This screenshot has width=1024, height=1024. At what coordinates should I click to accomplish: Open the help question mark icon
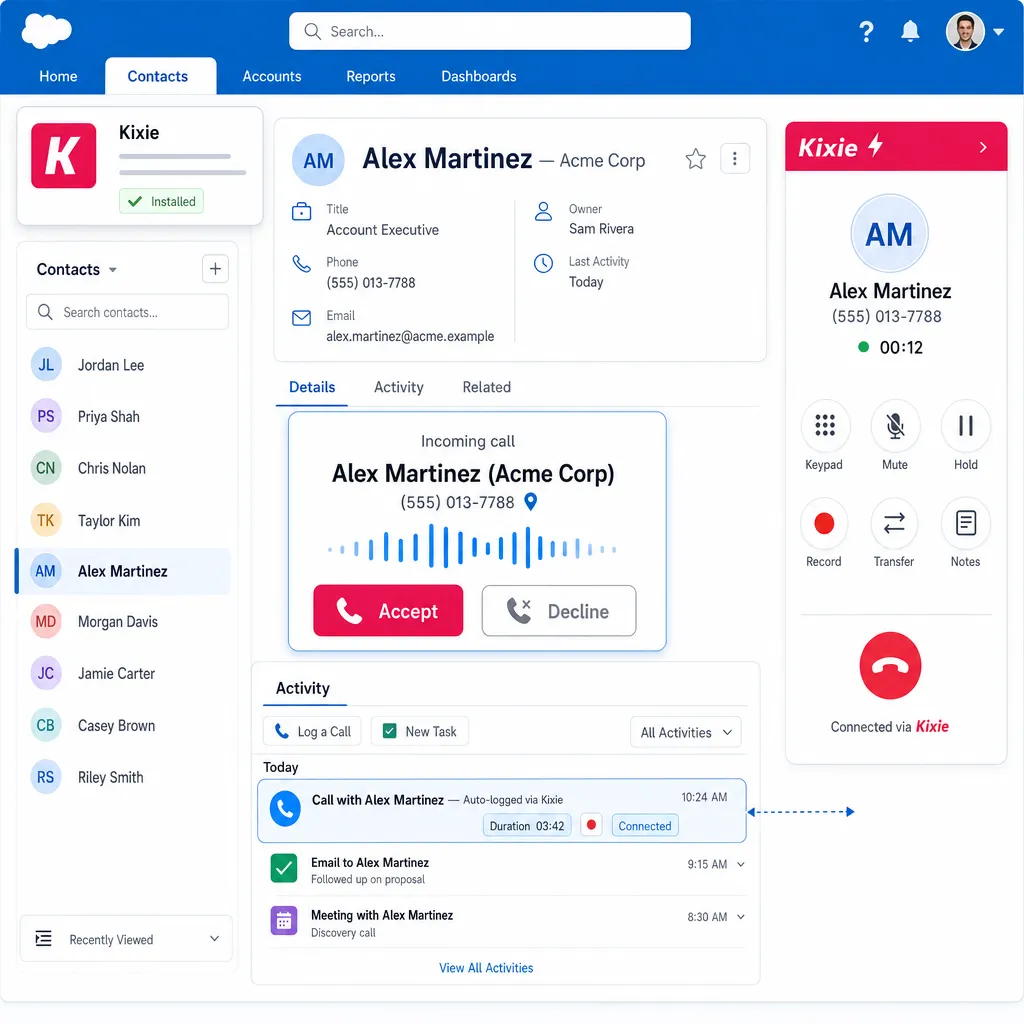pos(866,31)
